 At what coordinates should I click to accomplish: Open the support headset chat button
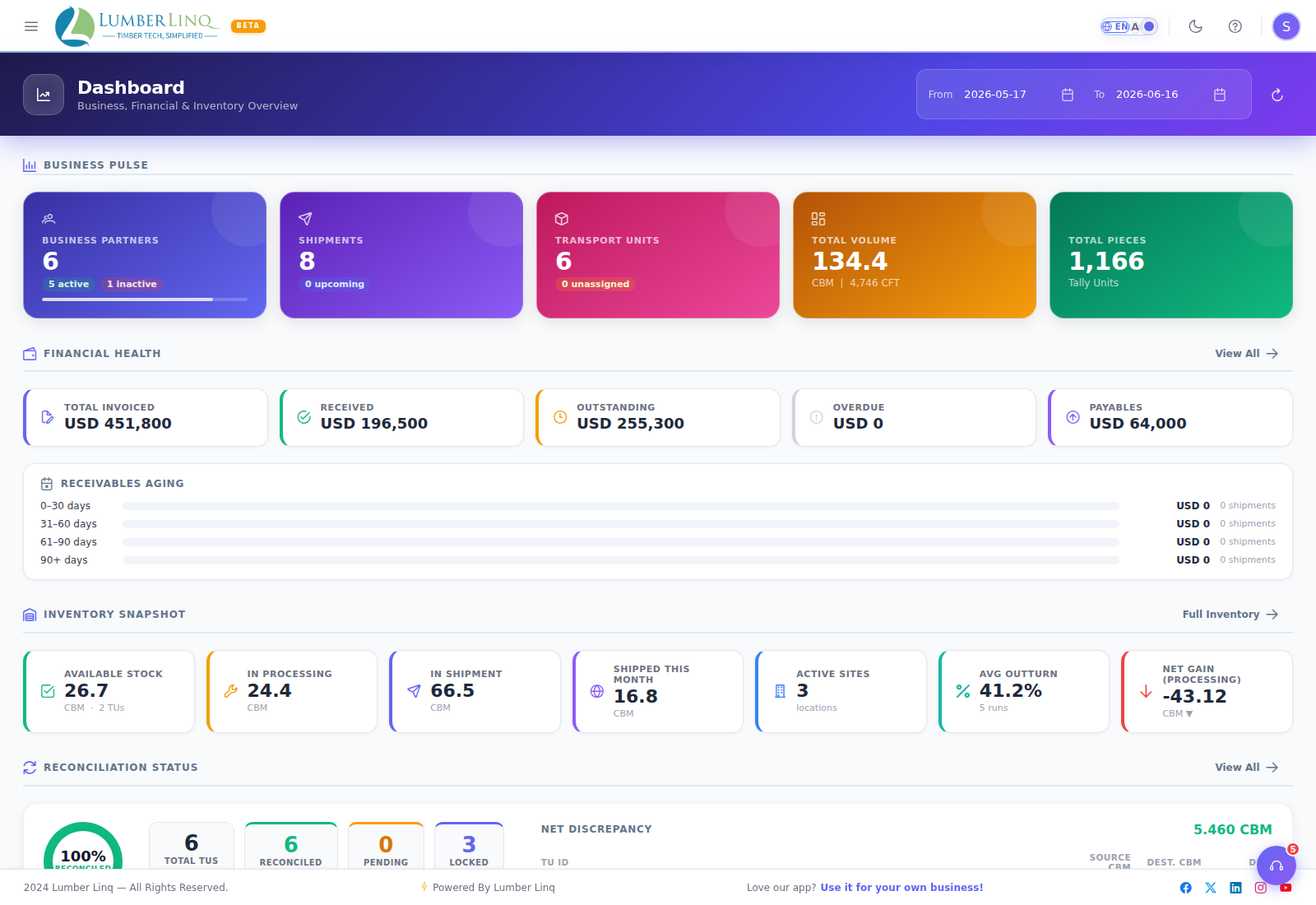1277,866
